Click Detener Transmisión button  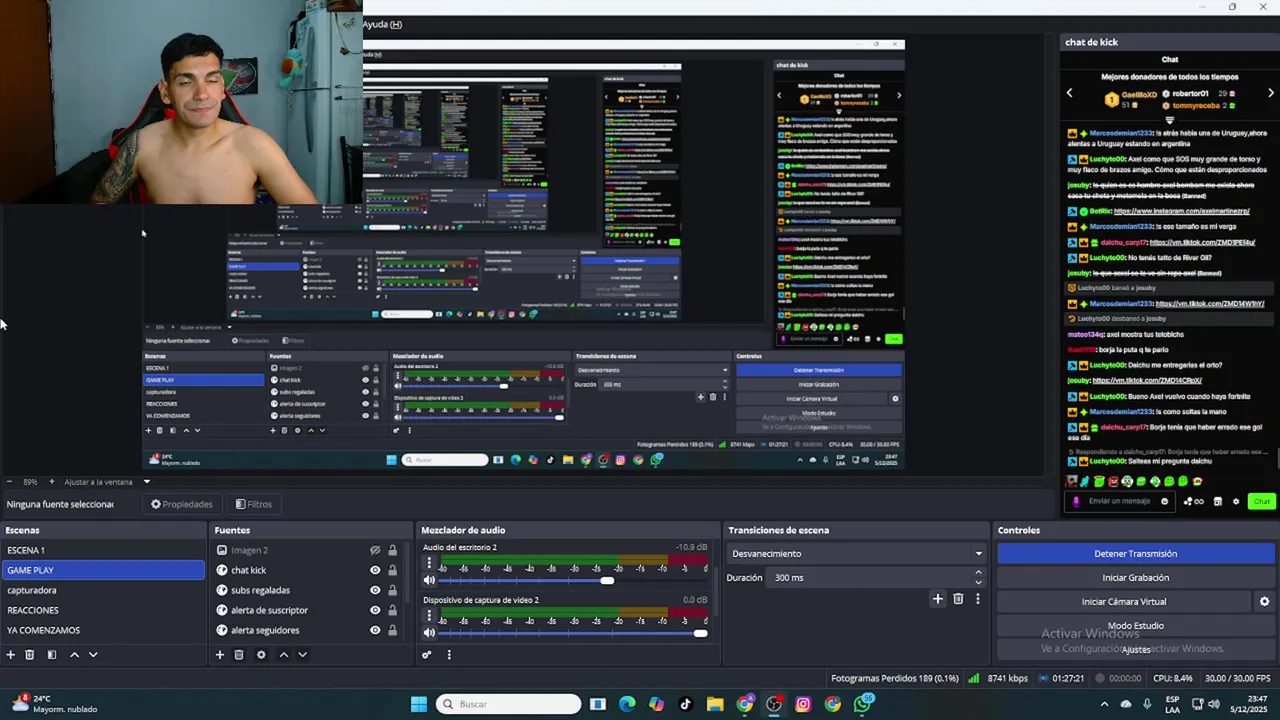click(1135, 554)
